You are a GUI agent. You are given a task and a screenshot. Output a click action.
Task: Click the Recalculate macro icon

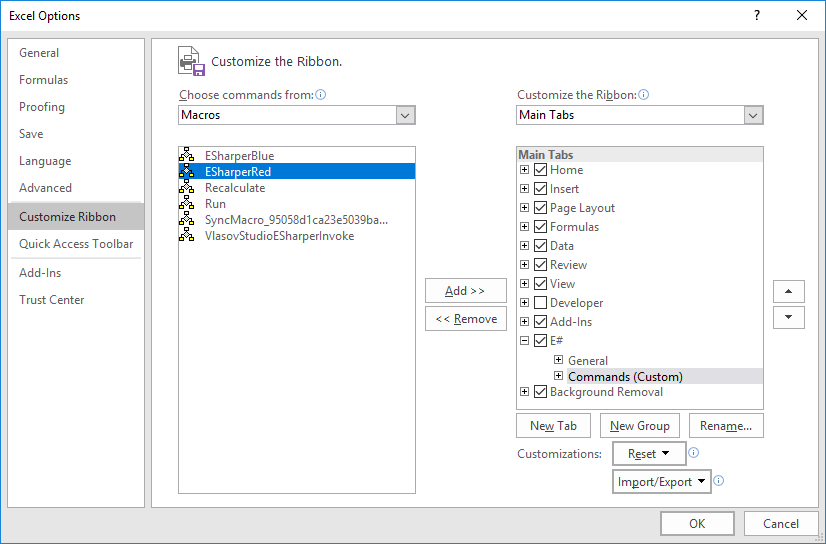click(186, 188)
